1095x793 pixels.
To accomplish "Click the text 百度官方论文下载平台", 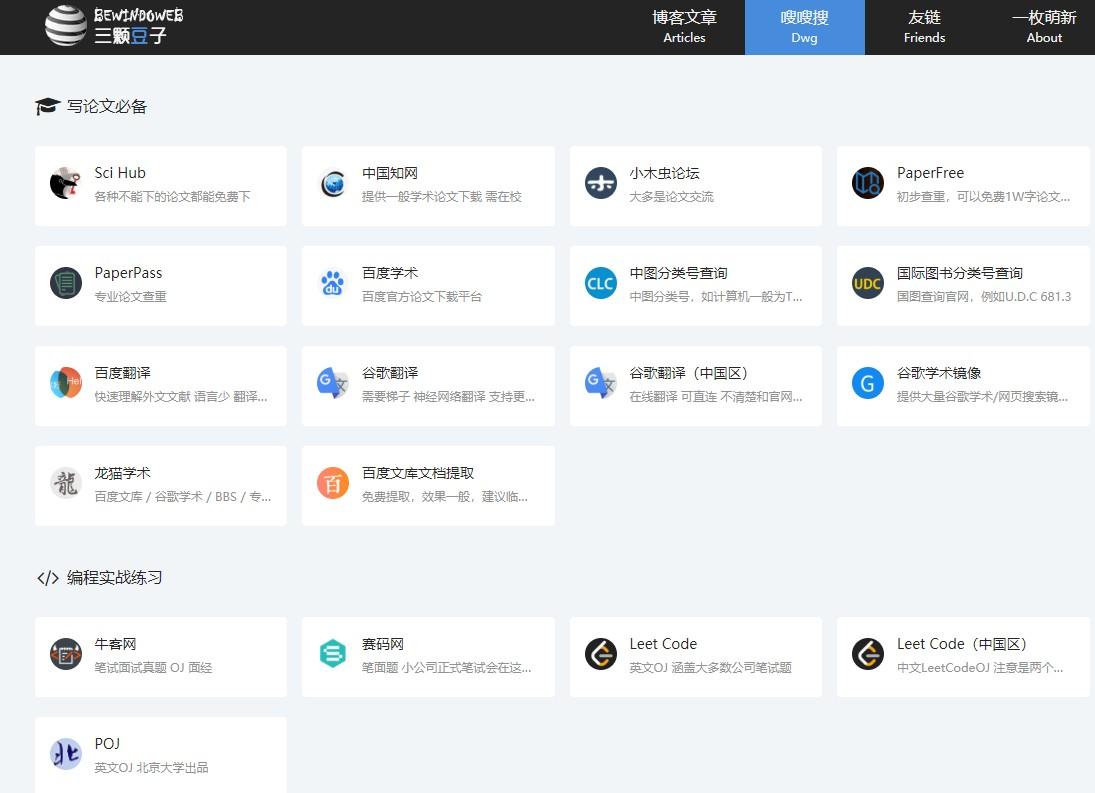I will [x=422, y=297].
